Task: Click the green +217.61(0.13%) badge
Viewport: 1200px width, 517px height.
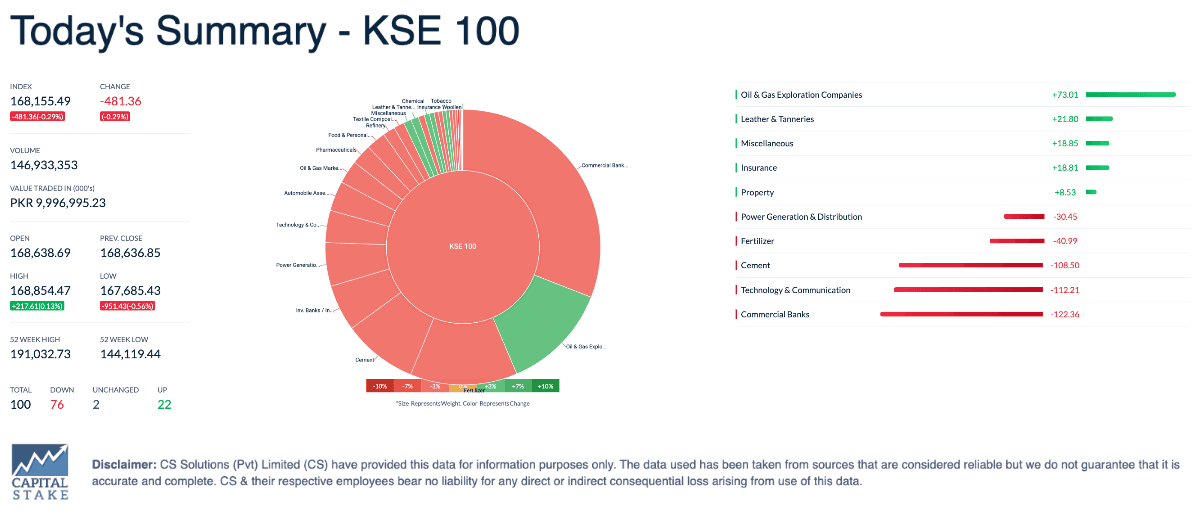Action: pyautogui.click(x=37, y=305)
